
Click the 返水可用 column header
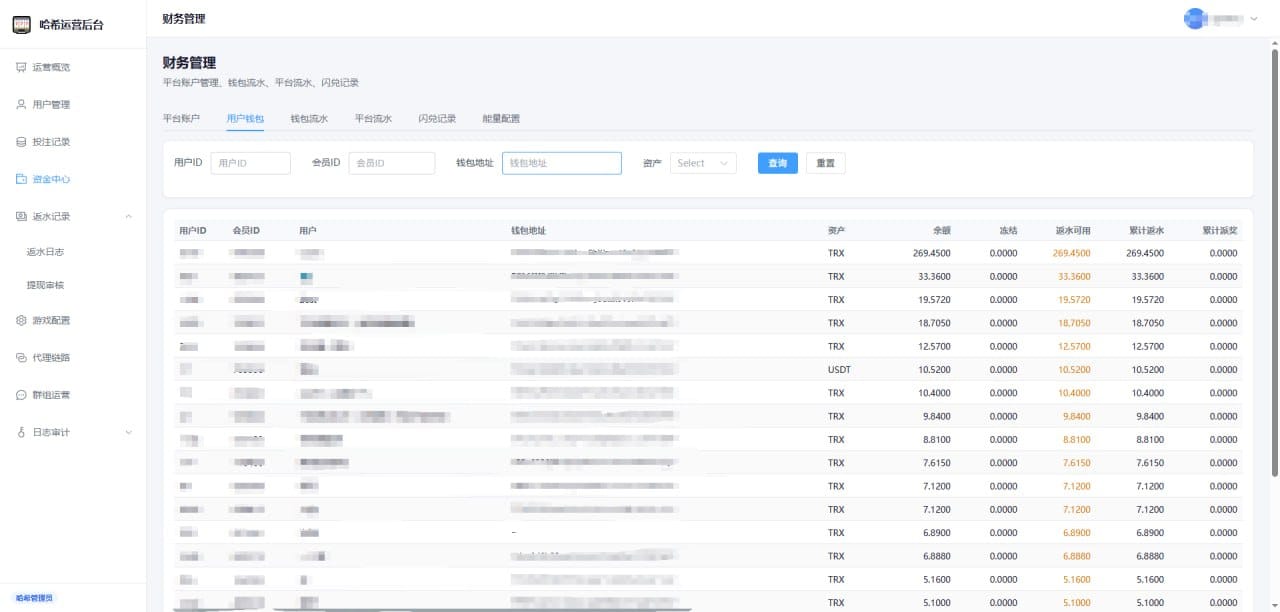pos(1073,231)
